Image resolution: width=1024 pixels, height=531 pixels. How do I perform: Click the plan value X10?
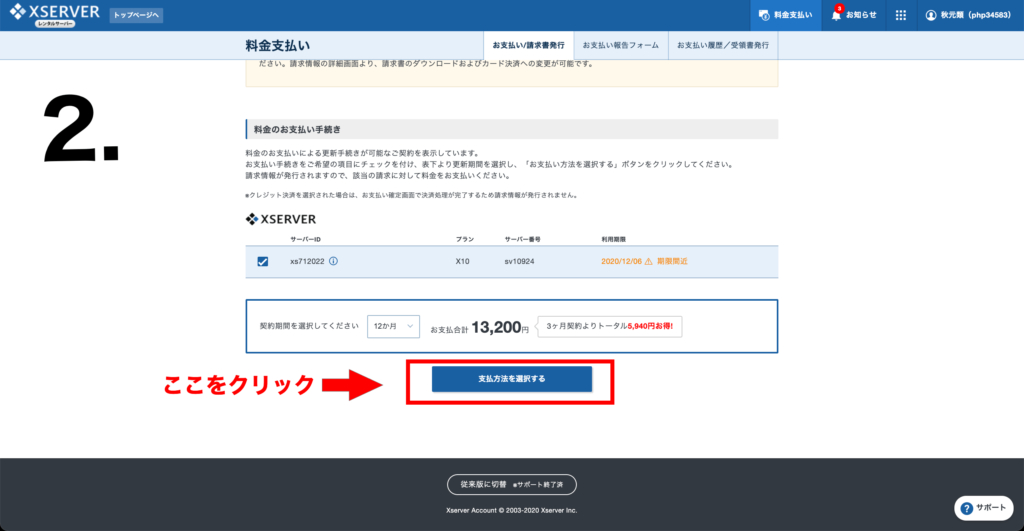pos(462,261)
